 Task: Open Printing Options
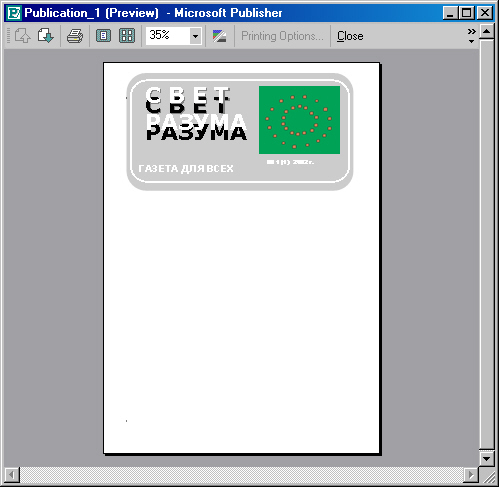point(282,36)
